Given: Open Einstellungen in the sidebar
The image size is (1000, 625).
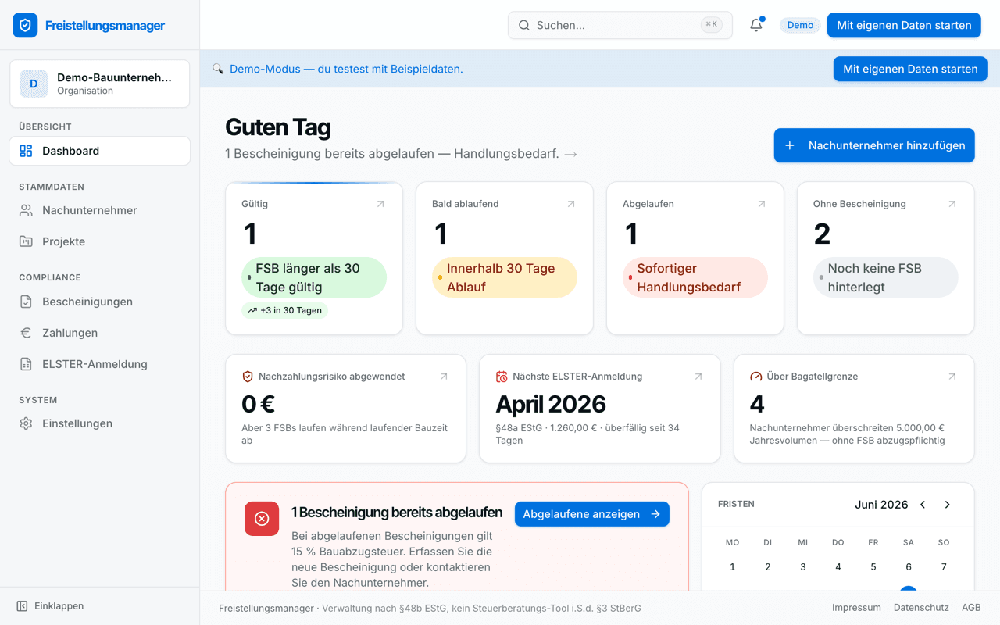Looking at the screenshot, I should (x=99, y=423).
